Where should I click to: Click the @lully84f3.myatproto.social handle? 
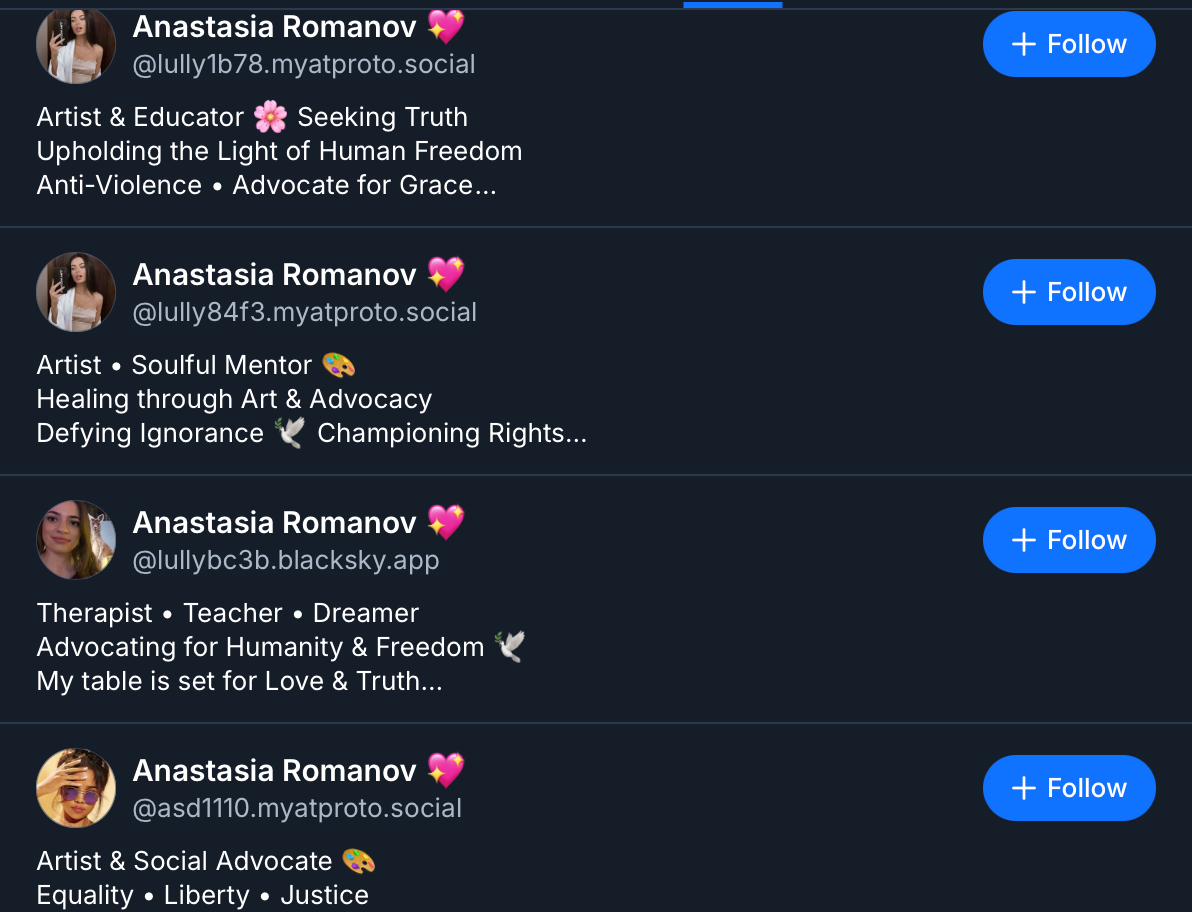point(304,313)
